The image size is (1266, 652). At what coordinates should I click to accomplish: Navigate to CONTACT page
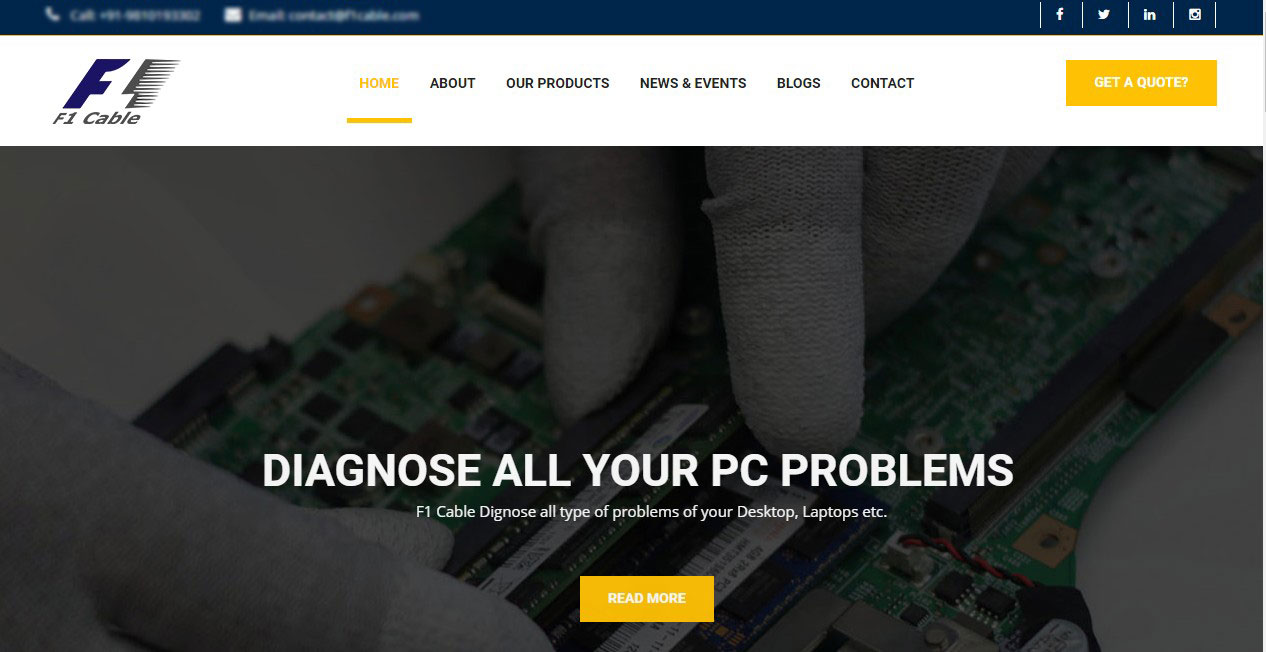[882, 83]
